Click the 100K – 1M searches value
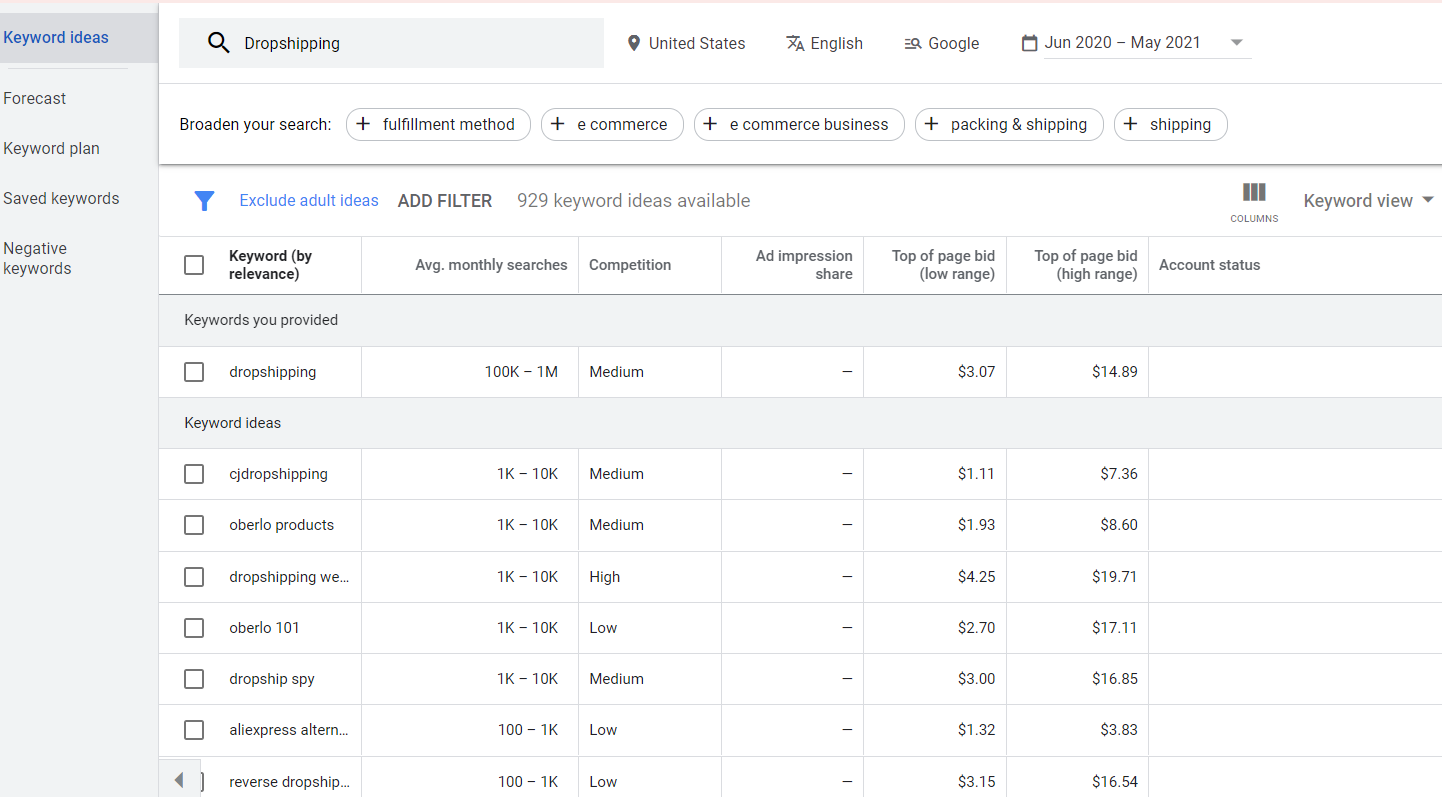 click(x=521, y=372)
